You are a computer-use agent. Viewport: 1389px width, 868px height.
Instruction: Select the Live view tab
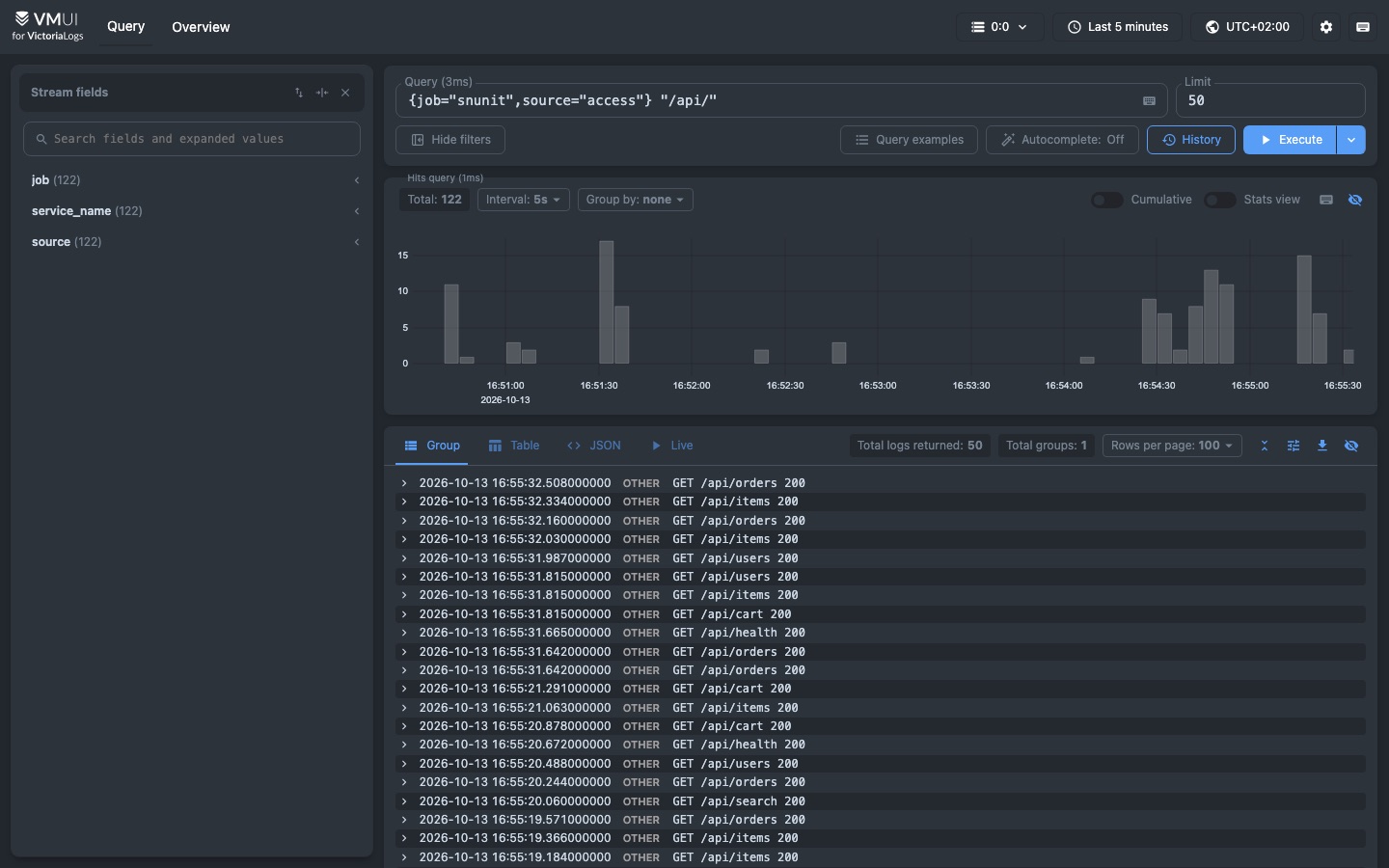(671, 446)
